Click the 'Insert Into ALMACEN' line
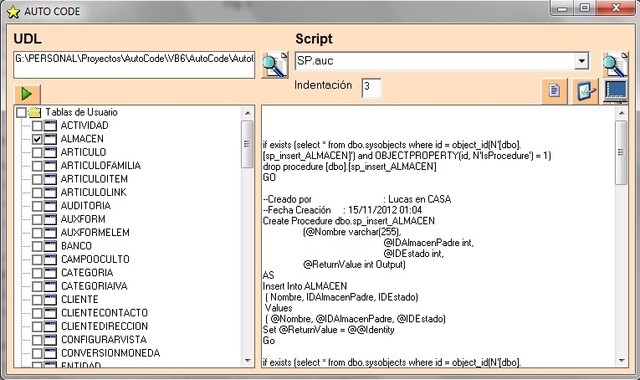640x380 pixels. pos(305,286)
